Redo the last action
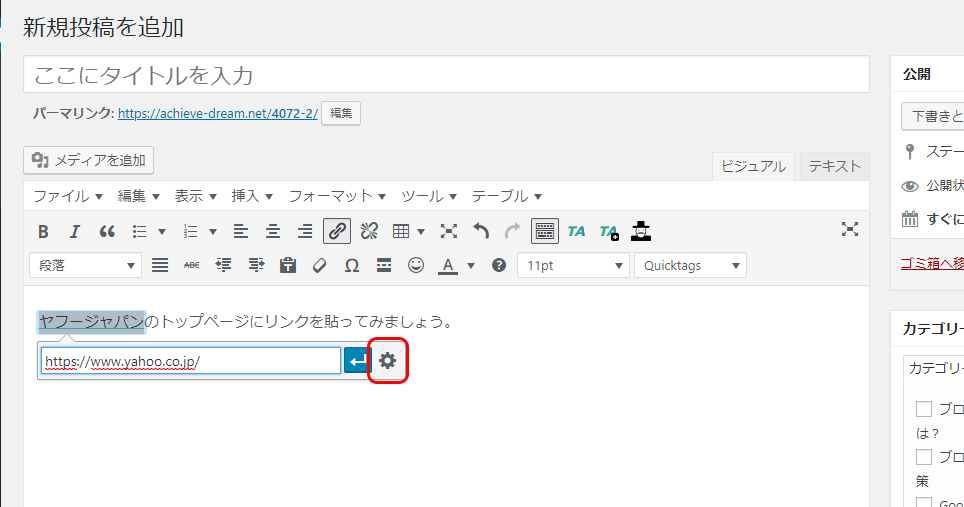The height and width of the screenshot is (507, 964). point(512,232)
